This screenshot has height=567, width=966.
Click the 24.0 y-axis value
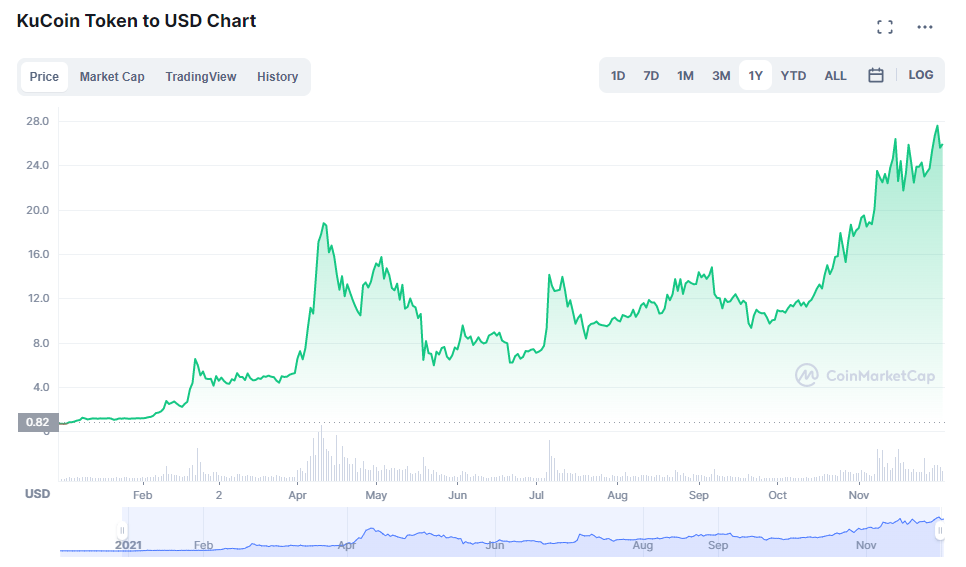point(38,165)
